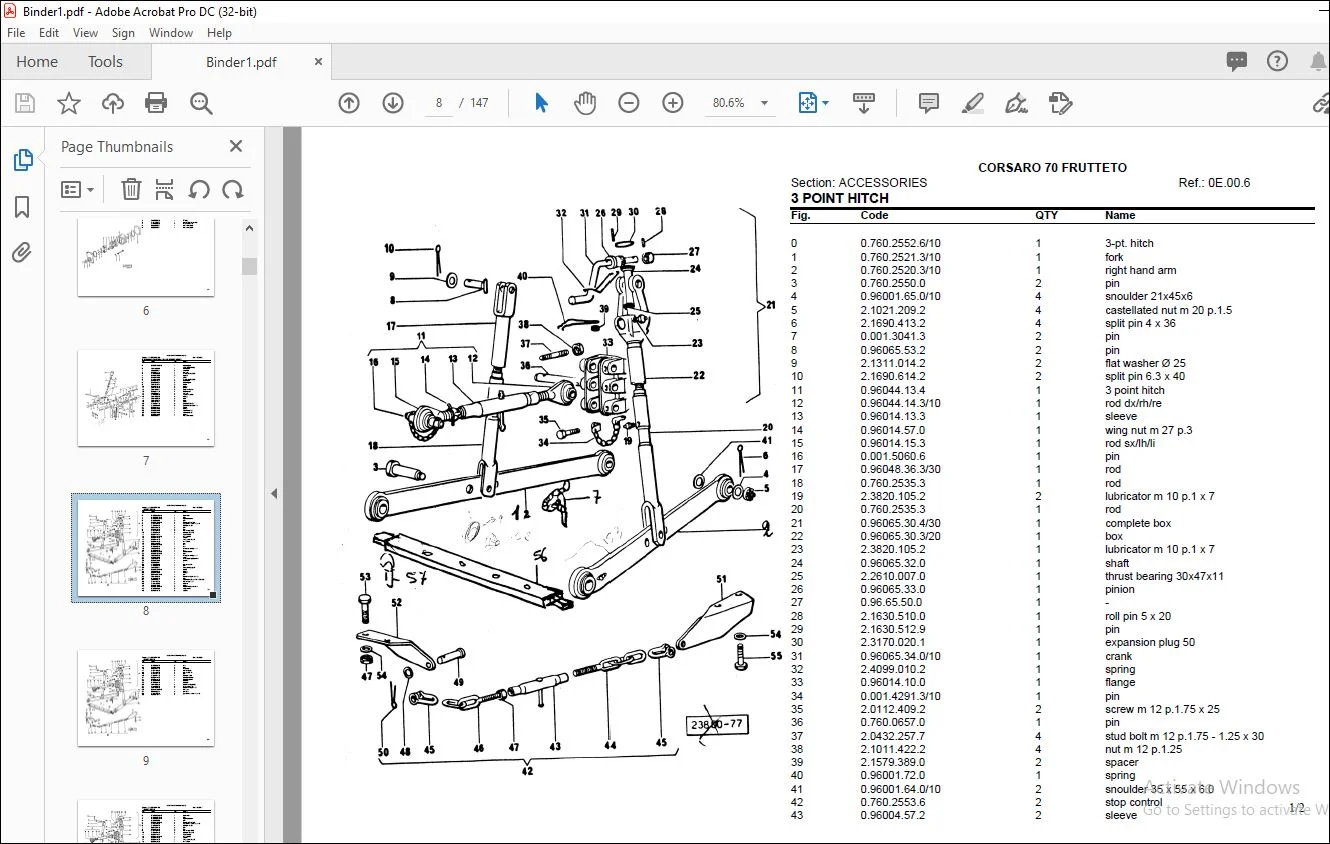
Task: Click 'thrust bearing 30x47x11' entry
Action: click(x=1164, y=576)
